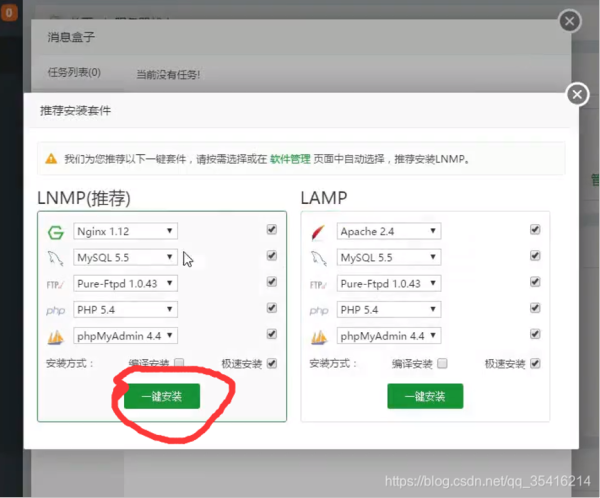Image resolution: width=600 pixels, height=498 pixels.
Task: Click the Apache feather icon in LAMP
Action: pos(318,232)
